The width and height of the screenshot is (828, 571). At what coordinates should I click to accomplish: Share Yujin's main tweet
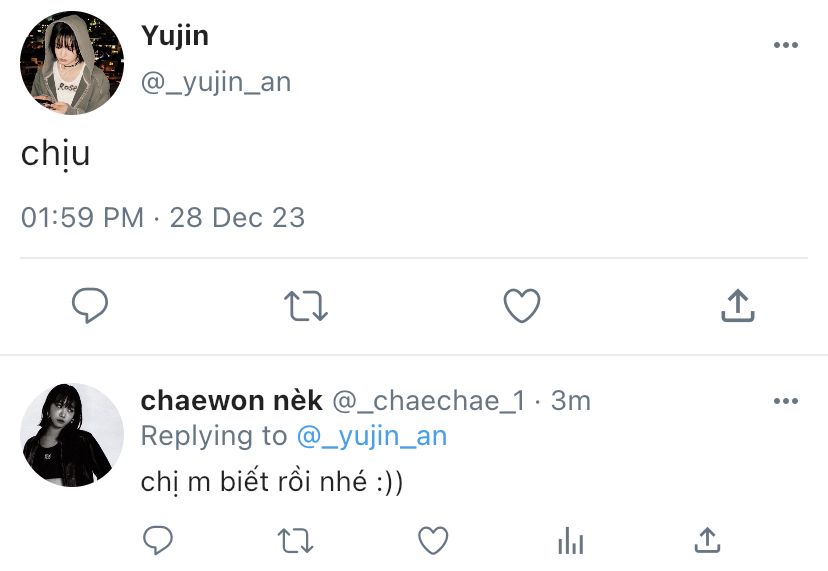coord(737,306)
